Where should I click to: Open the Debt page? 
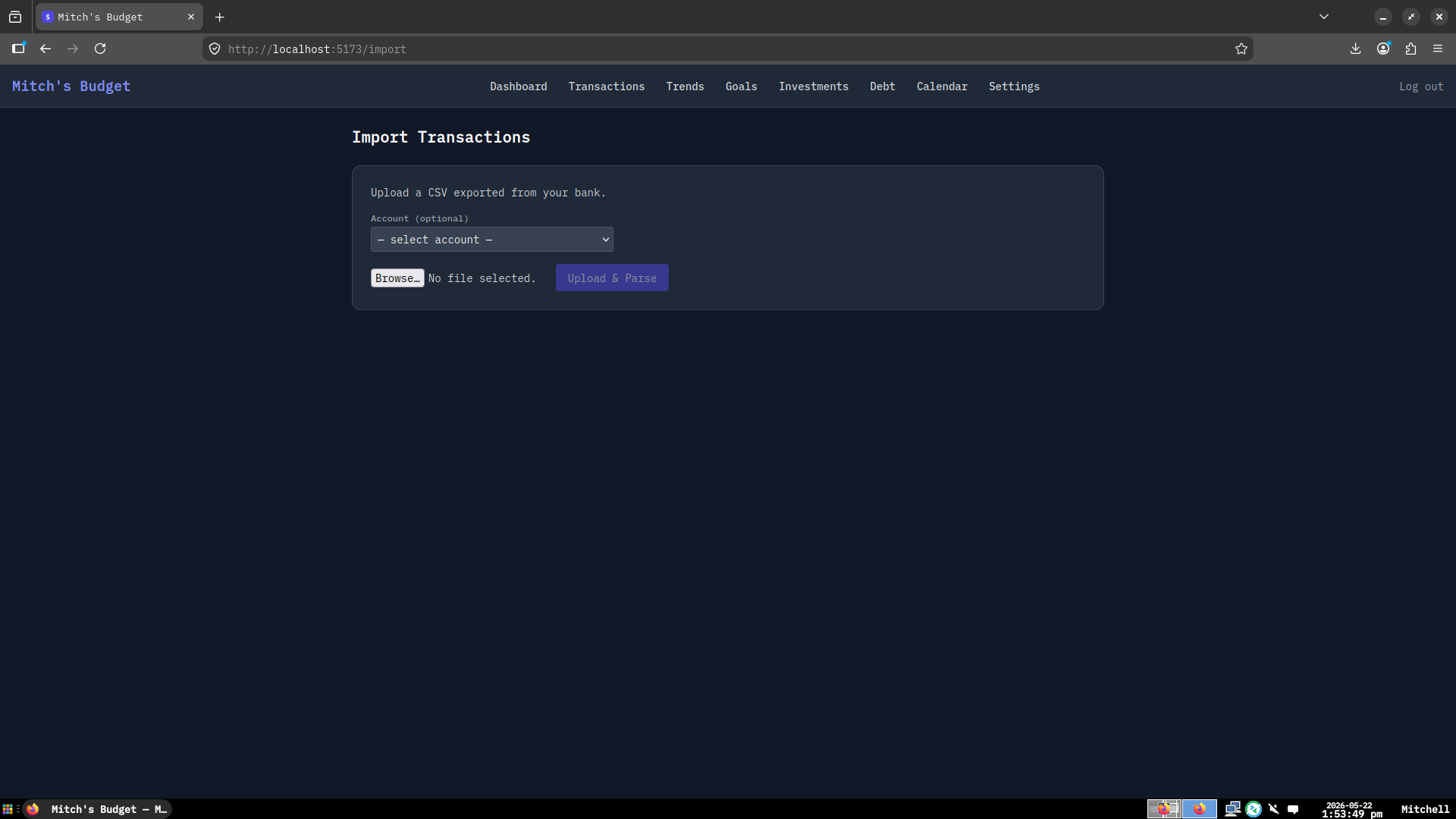pos(883,86)
